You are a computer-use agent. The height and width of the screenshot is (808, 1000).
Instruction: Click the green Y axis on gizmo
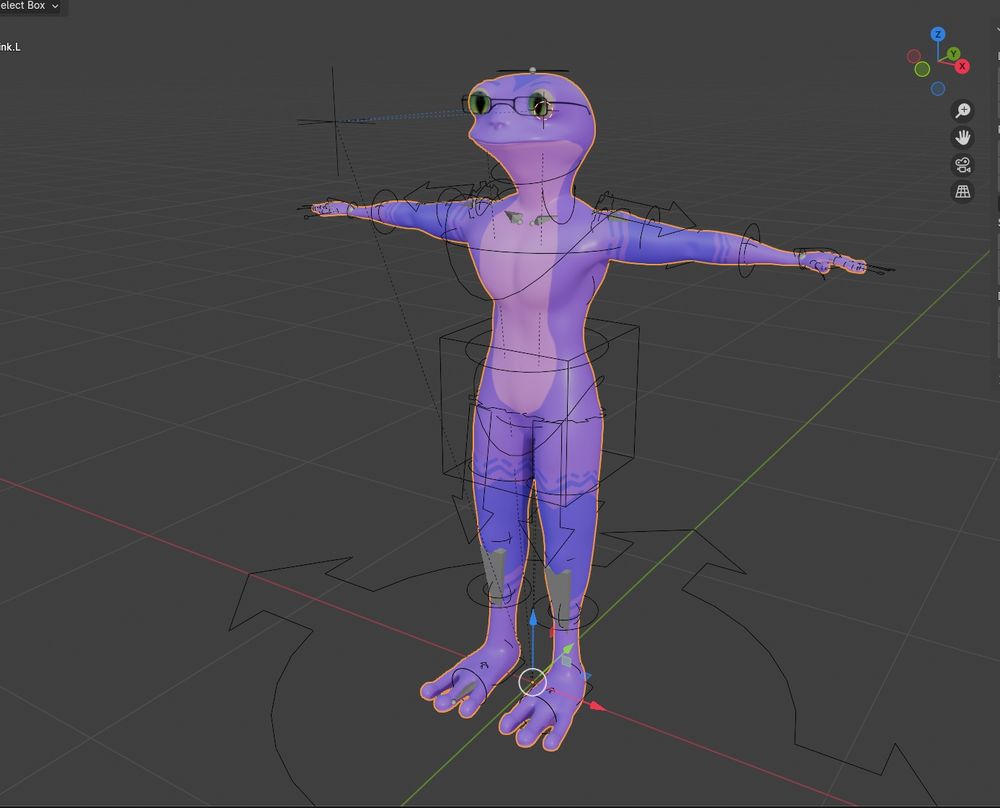pyautogui.click(x=953, y=54)
